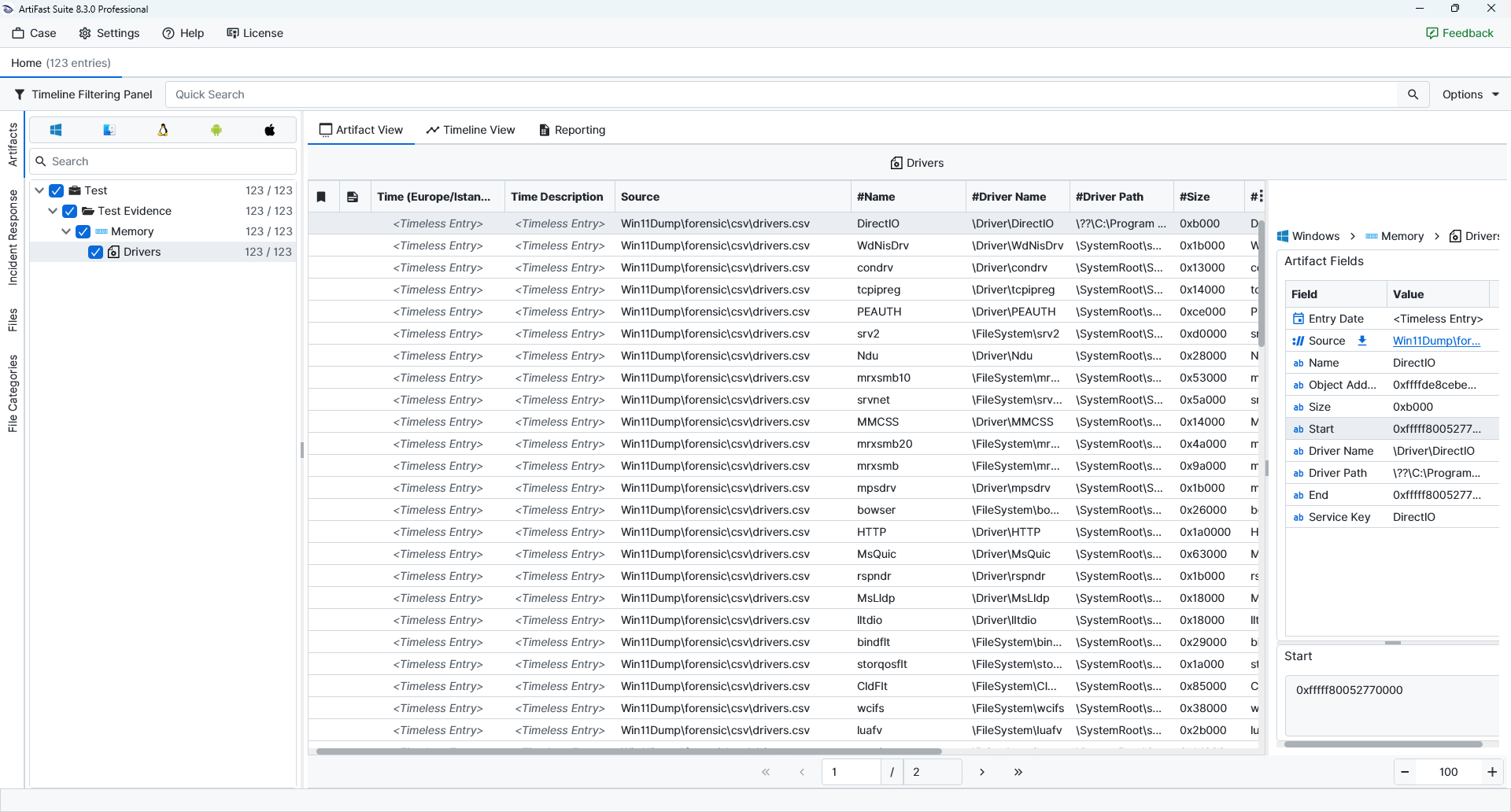Select the Linux penguin platform icon
The width and height of the screenshot is (1511, 812).
(163, 130)
